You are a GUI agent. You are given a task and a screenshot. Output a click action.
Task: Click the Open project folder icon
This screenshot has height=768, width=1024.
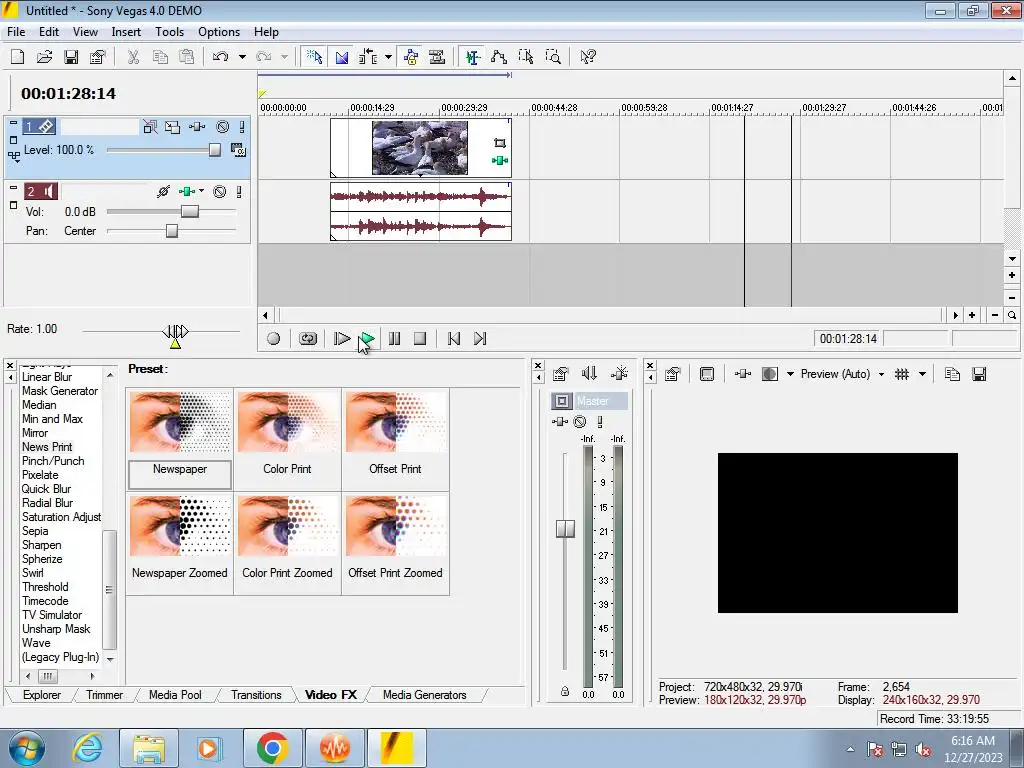pyautogui.click(x=44, y=57)
